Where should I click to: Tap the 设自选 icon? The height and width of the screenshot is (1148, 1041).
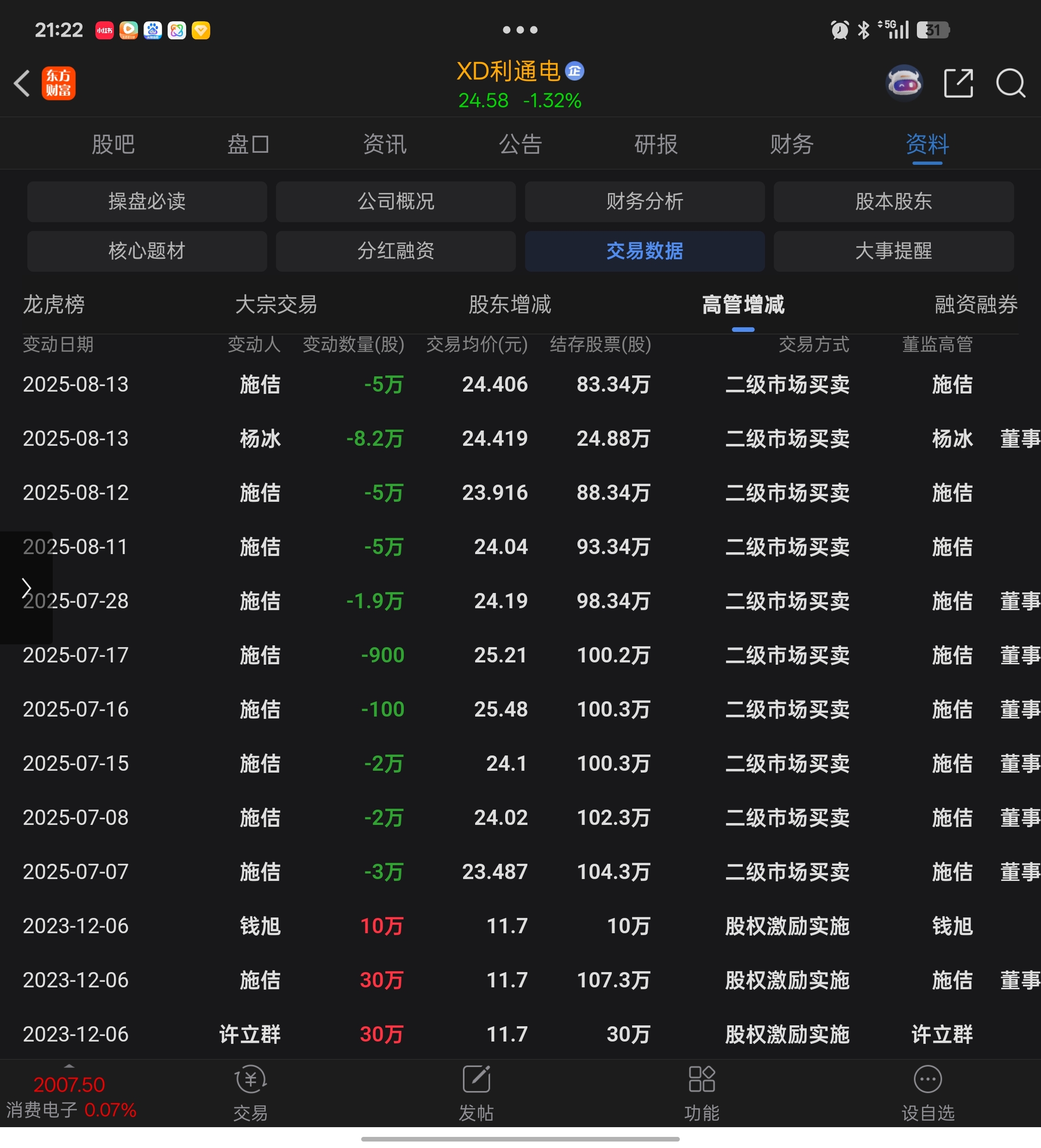pyautogui.click(x=928, y=1079)
